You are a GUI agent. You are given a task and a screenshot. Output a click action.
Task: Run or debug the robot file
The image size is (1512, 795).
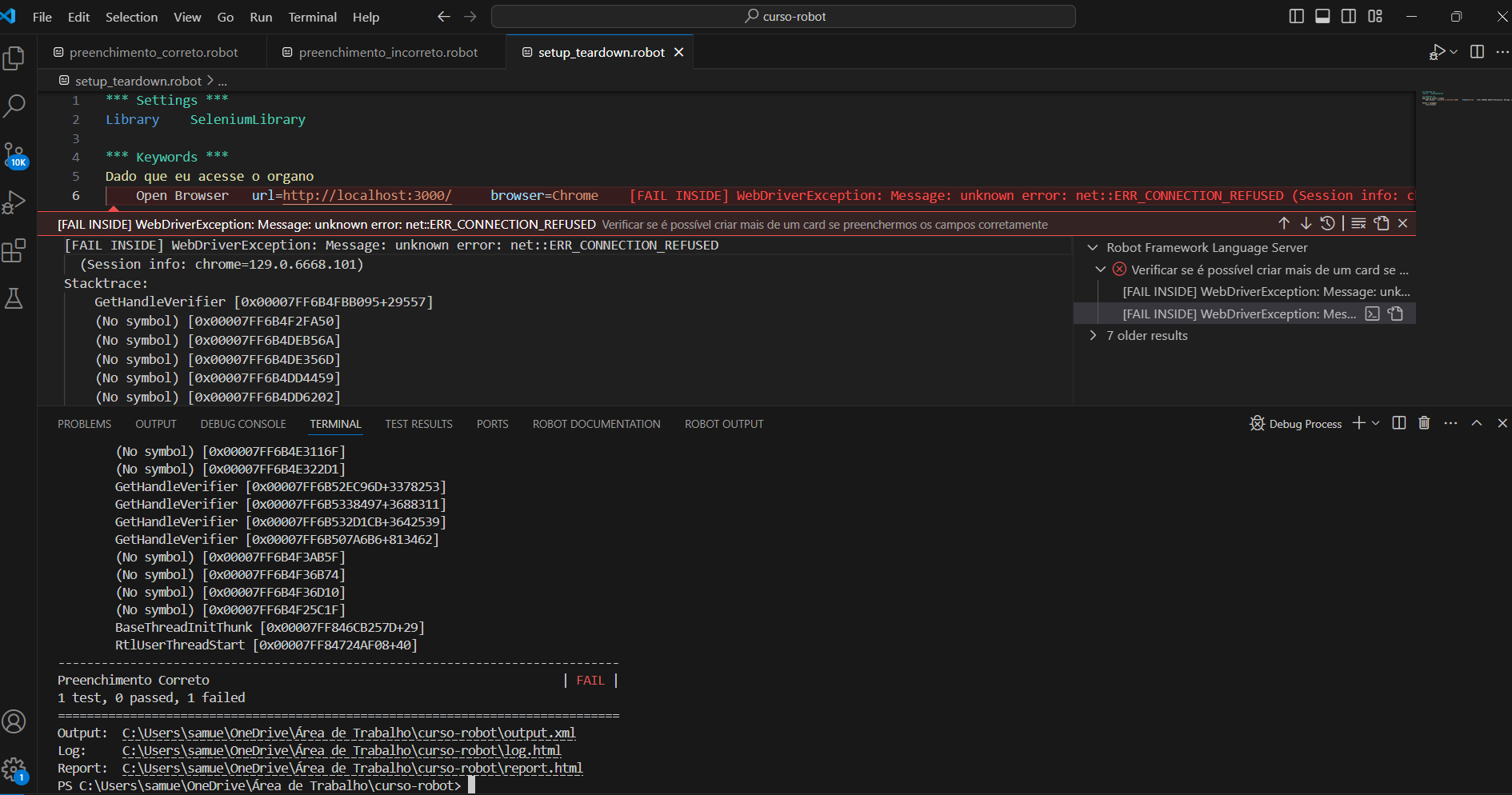pyautogui.click(x=1438, y=52)
